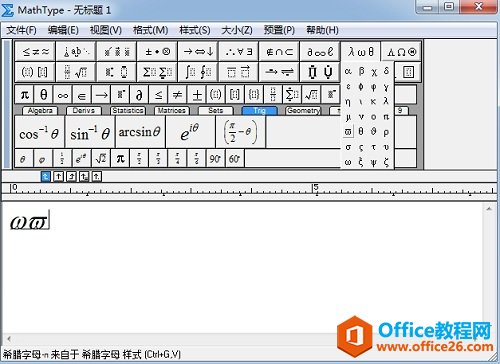The height and width of the screenshot is (364, 500).
Task: Open the set theory symbols palette (∉∩⊂)
Action: coord(280,52)
